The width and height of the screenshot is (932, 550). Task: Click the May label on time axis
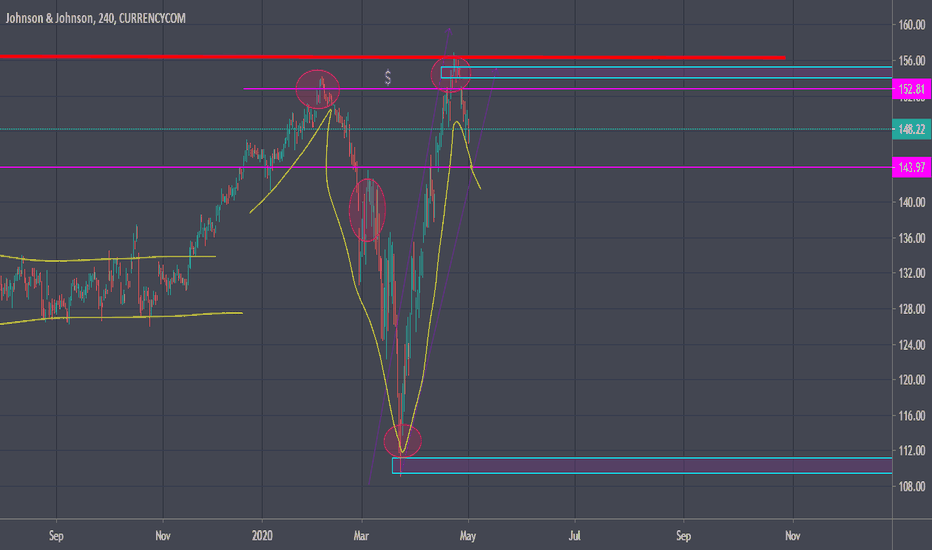pos(468,536)
